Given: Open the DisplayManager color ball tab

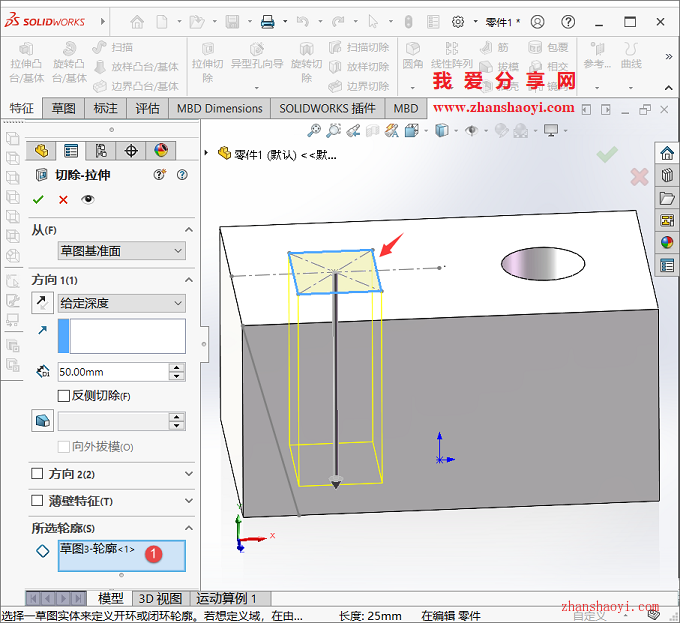Looking at the screenshot, I should click(161, 151).
